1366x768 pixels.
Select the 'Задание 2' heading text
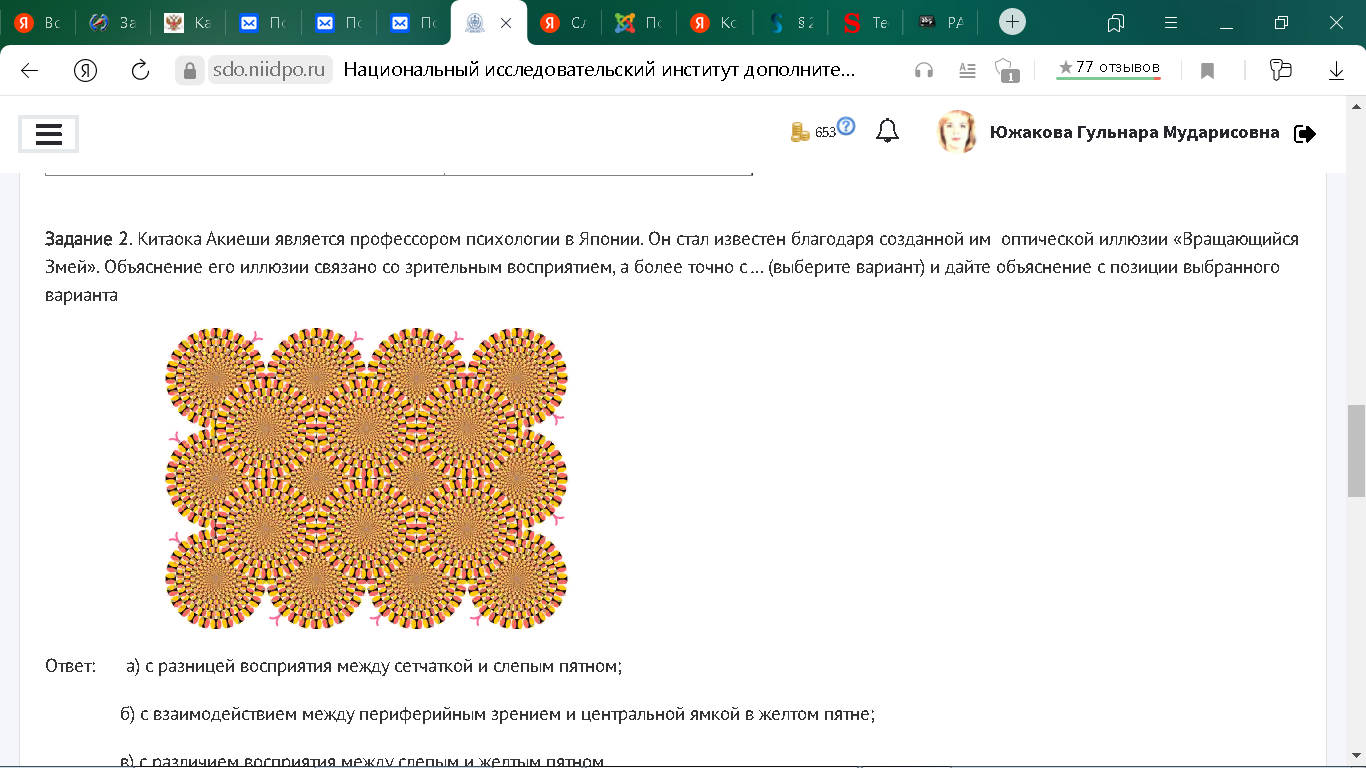(88, 239)
